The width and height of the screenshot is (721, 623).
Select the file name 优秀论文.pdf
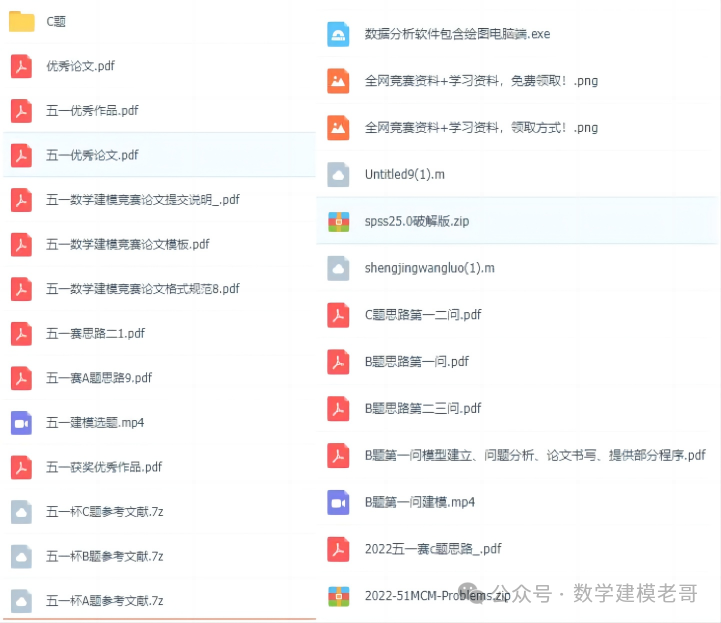[80, 66]
